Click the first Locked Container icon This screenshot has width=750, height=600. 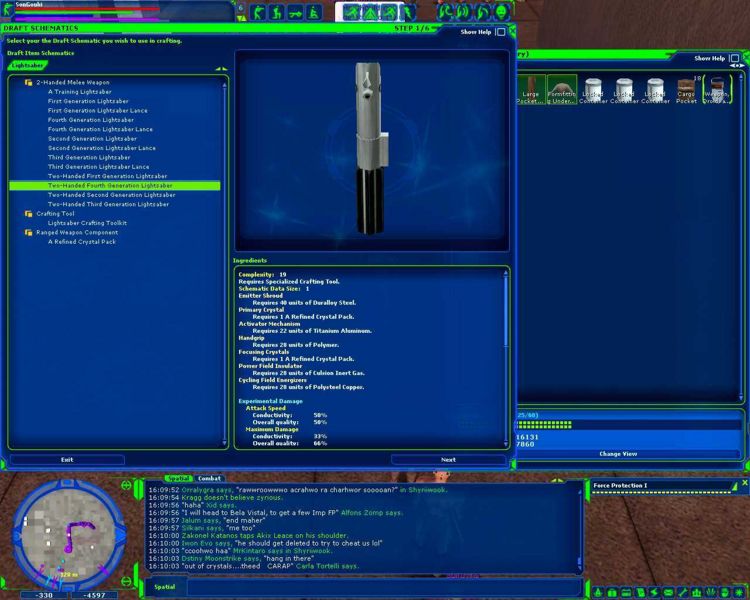[x=593, y=89]
